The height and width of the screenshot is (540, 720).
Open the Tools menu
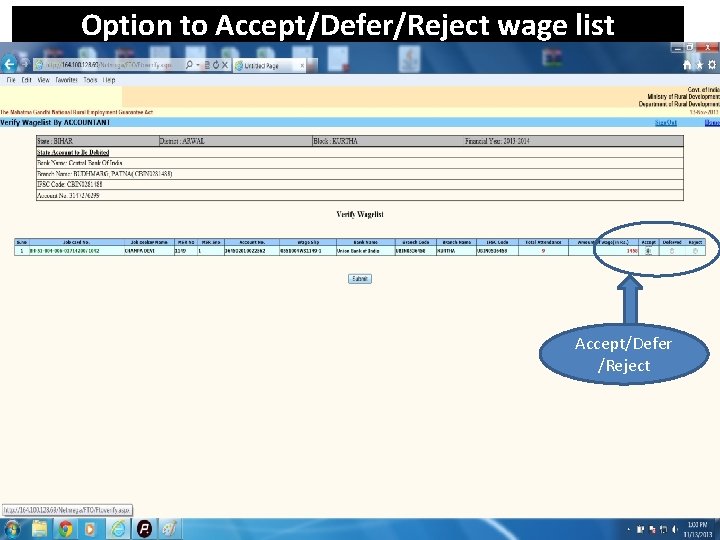[x=90, y=80]
